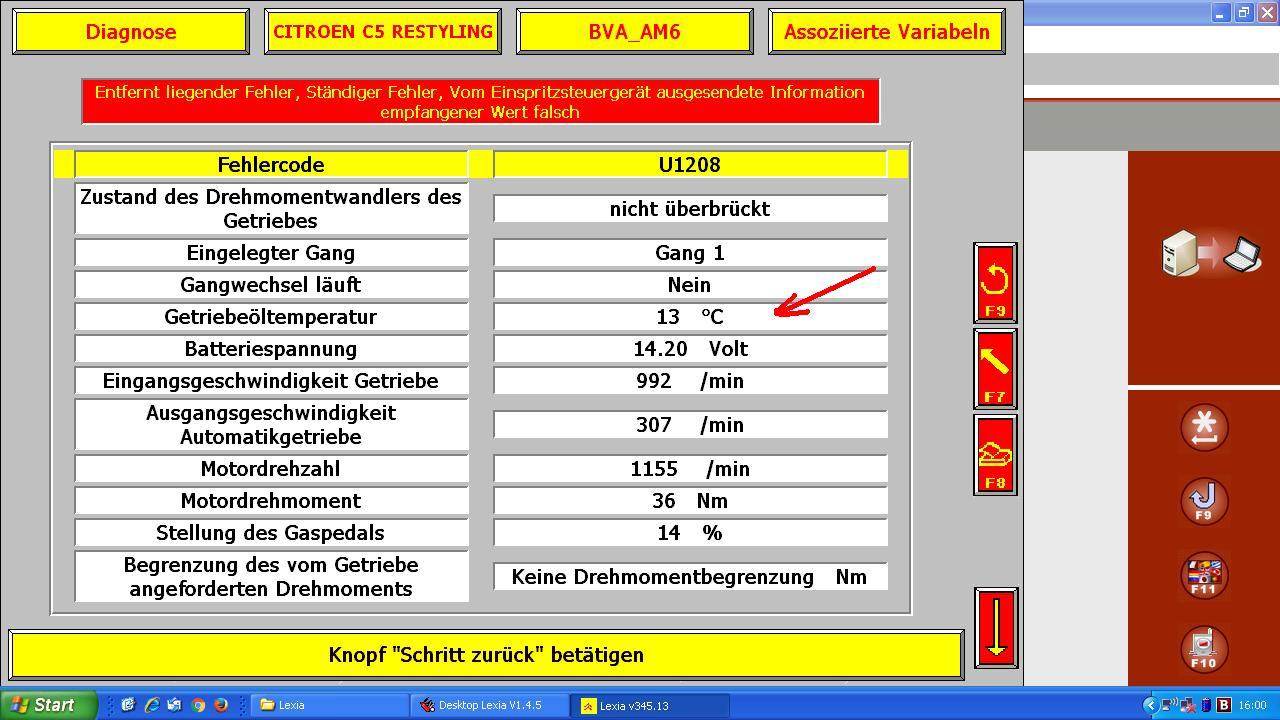Click the taskbar clock 16:00
The image size is (1280, 720).
point(1252,705)
